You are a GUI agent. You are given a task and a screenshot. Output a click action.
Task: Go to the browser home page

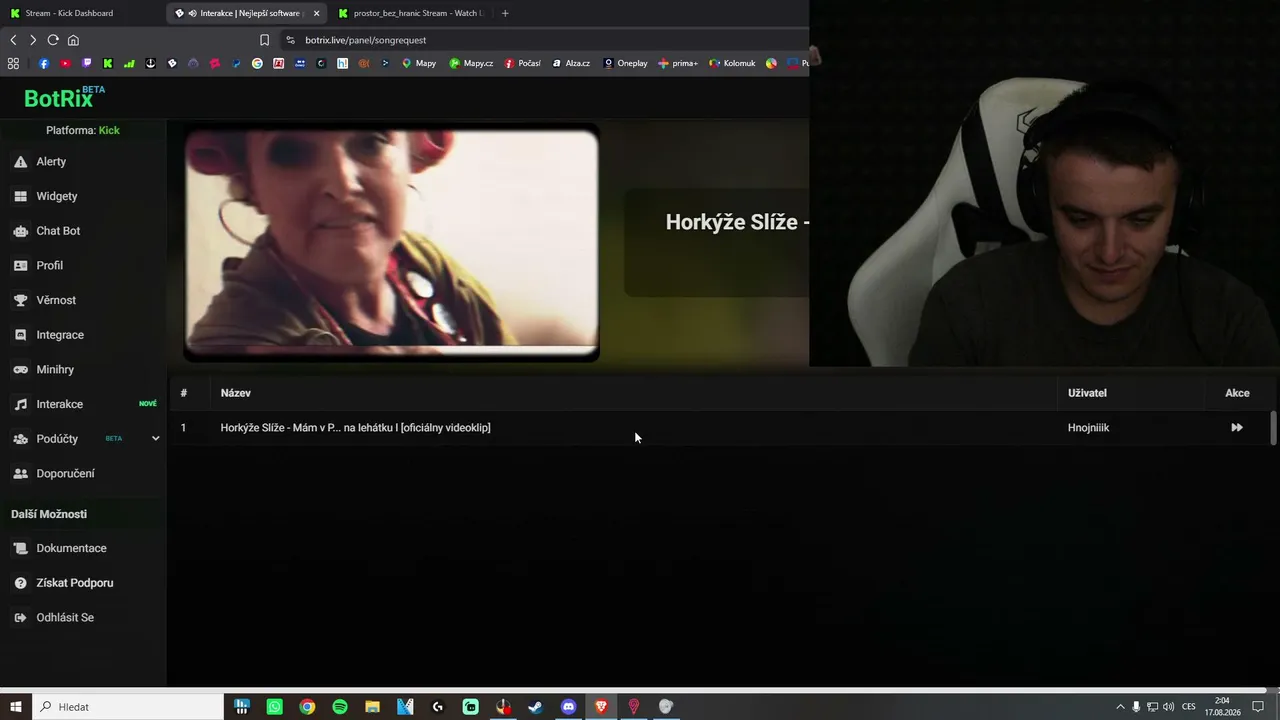73,40
